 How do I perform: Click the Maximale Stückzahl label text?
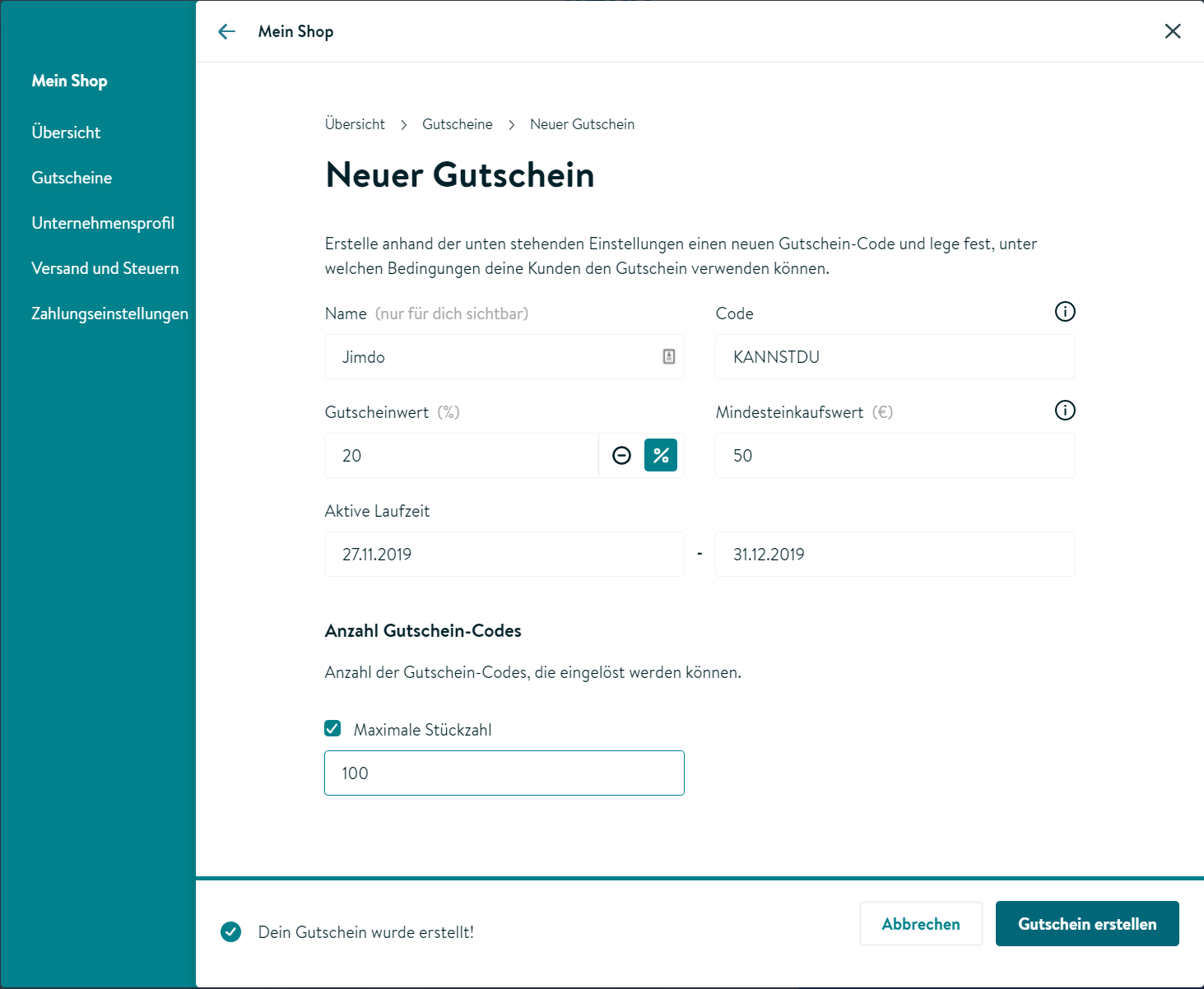click(423, 730)
